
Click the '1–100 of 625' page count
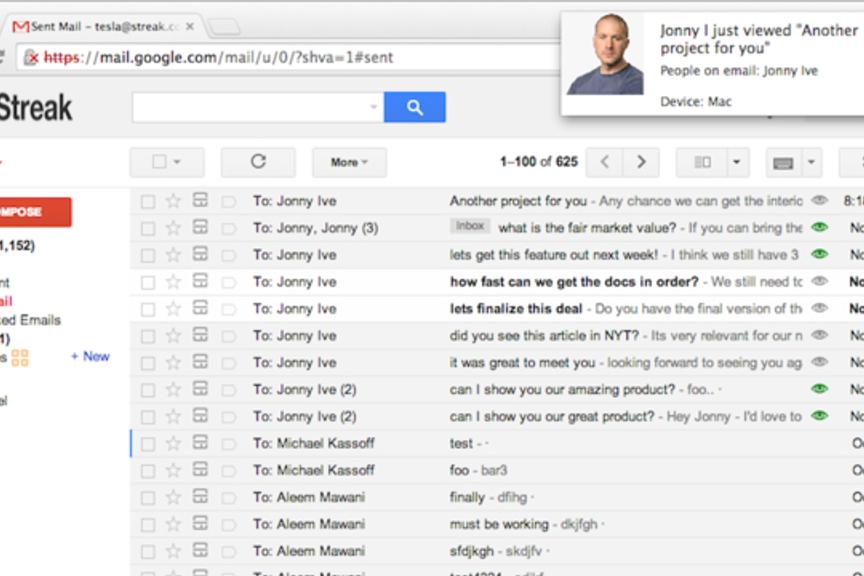[x=538, y=162]
